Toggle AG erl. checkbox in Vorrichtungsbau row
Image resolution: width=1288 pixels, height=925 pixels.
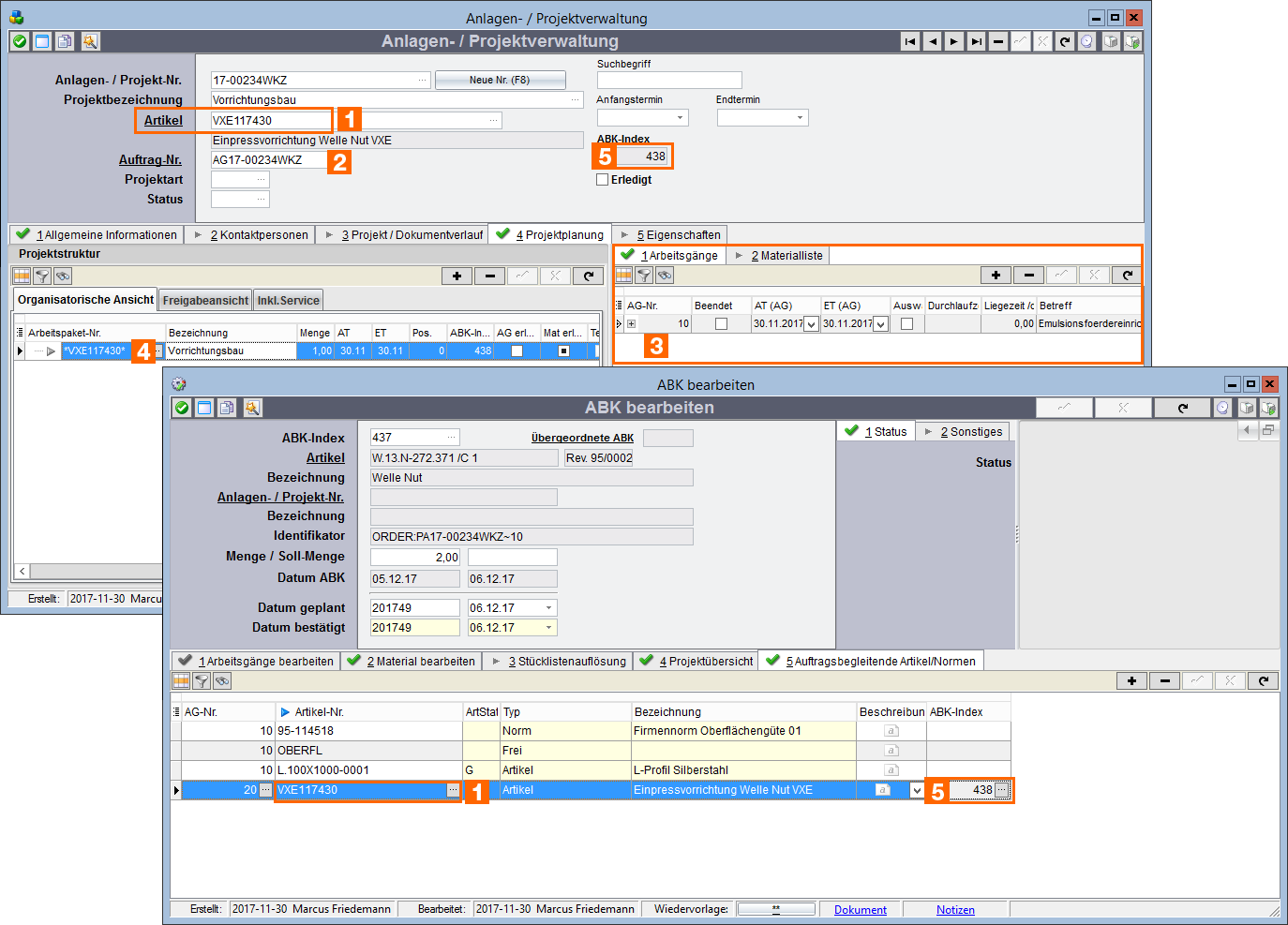tap(517, 351)
